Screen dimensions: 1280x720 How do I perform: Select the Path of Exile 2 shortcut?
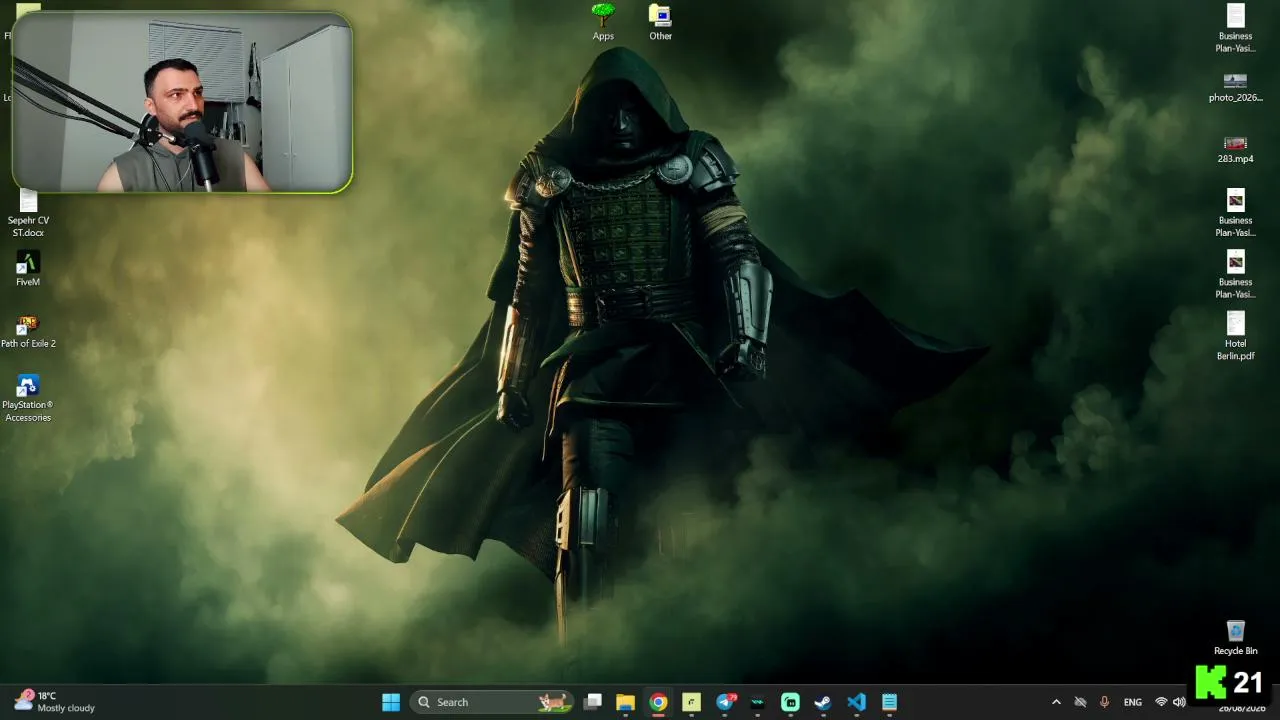click(x=28, y=331)
